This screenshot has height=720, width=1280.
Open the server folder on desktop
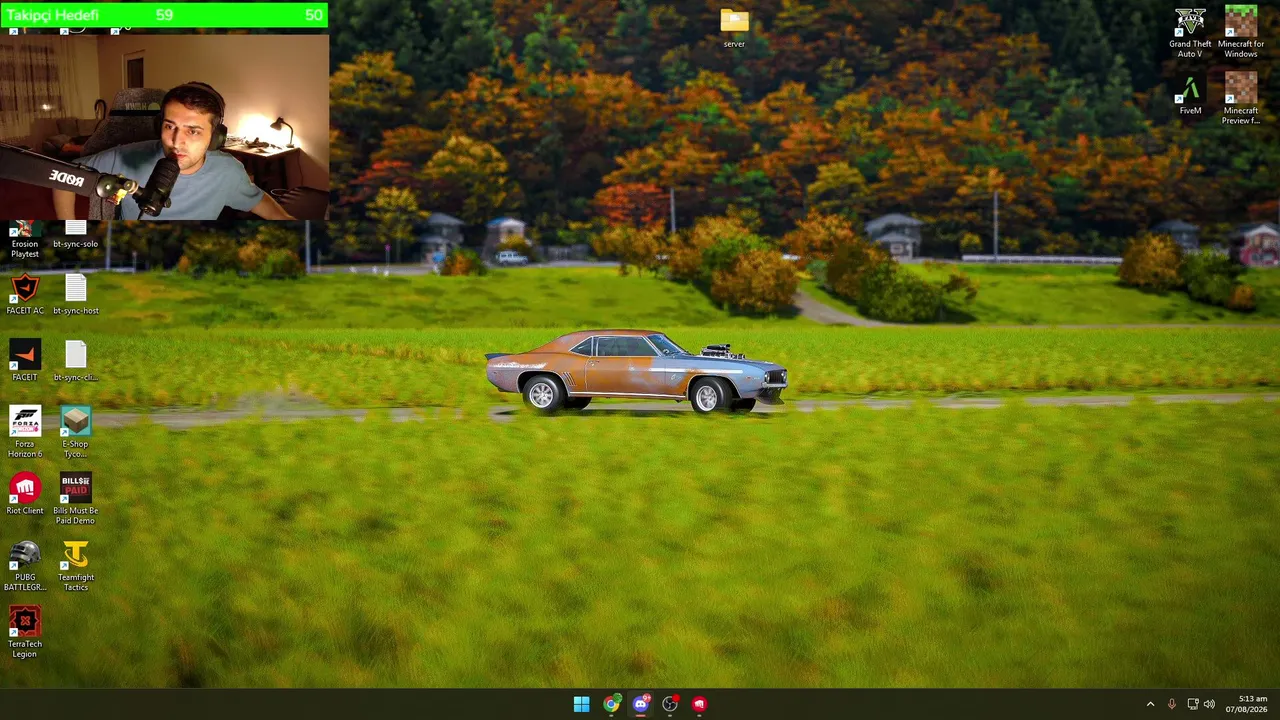pos(734,28)
